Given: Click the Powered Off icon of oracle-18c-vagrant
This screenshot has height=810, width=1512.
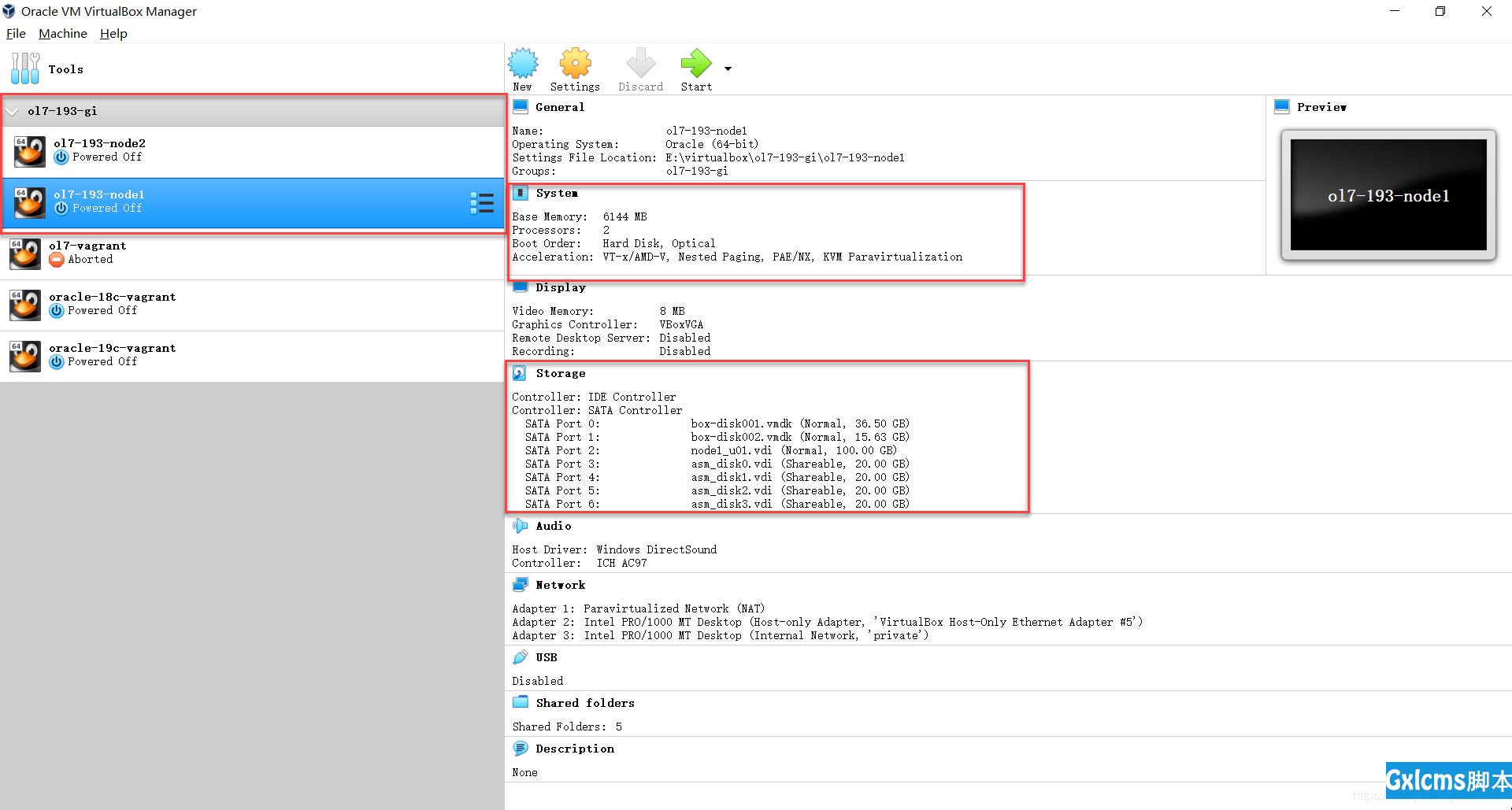Looking at the screenshot, I should [56, 311].
